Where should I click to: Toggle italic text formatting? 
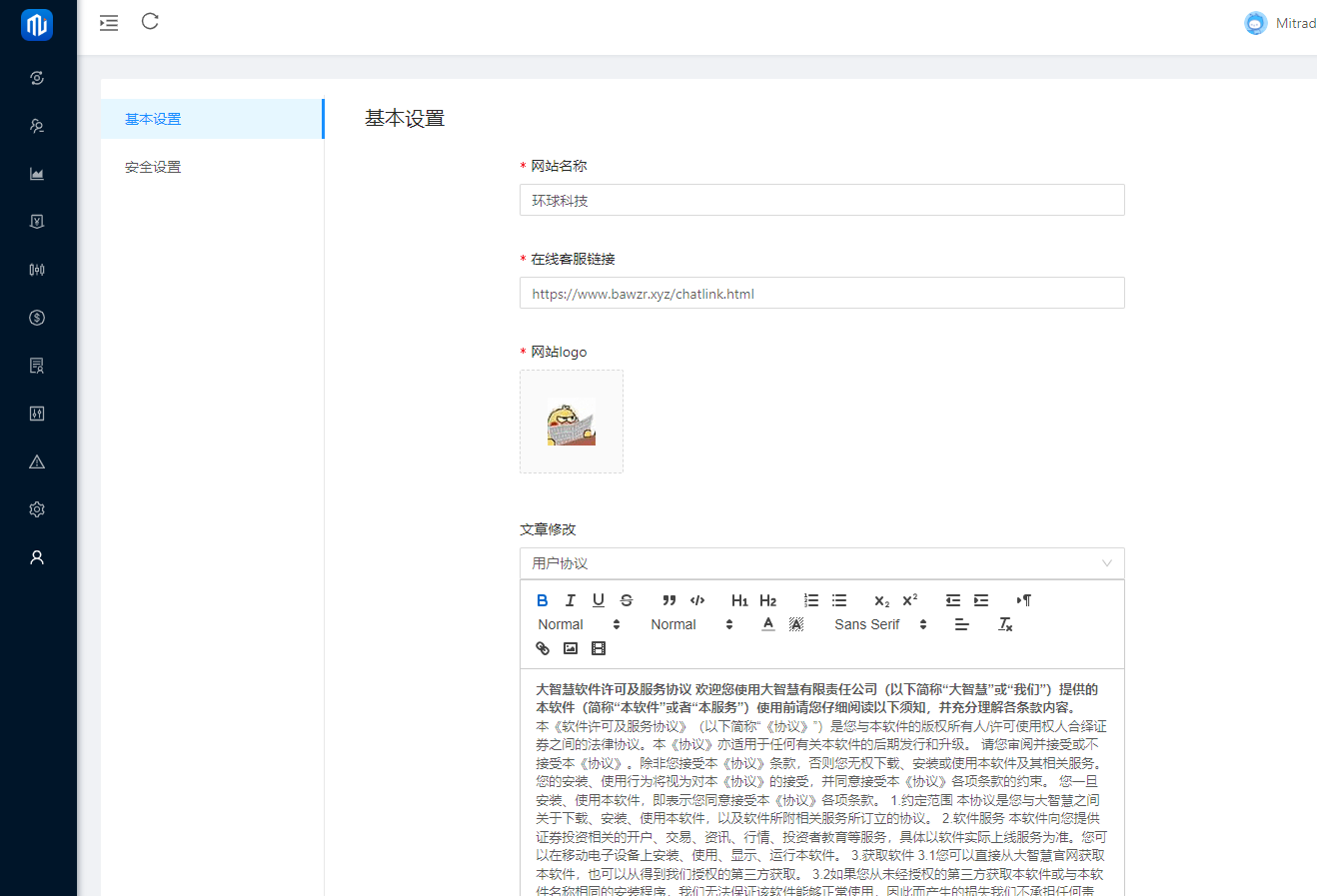pyautogui.click(x=570, y=600)
